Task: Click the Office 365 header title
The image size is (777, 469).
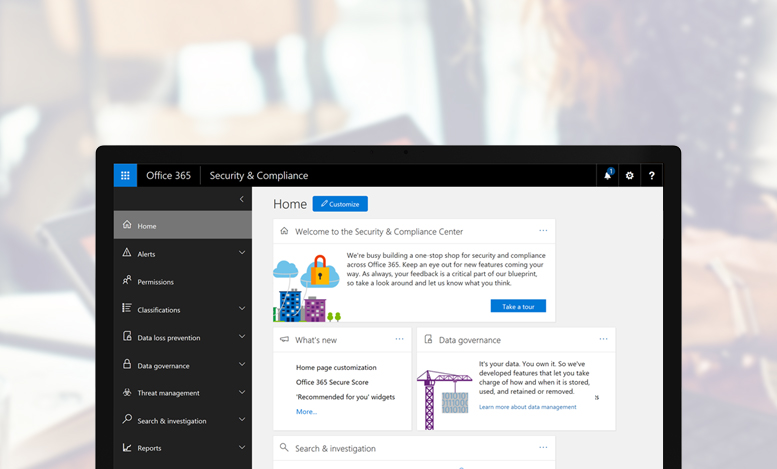Action: click(x=168, y=176)
